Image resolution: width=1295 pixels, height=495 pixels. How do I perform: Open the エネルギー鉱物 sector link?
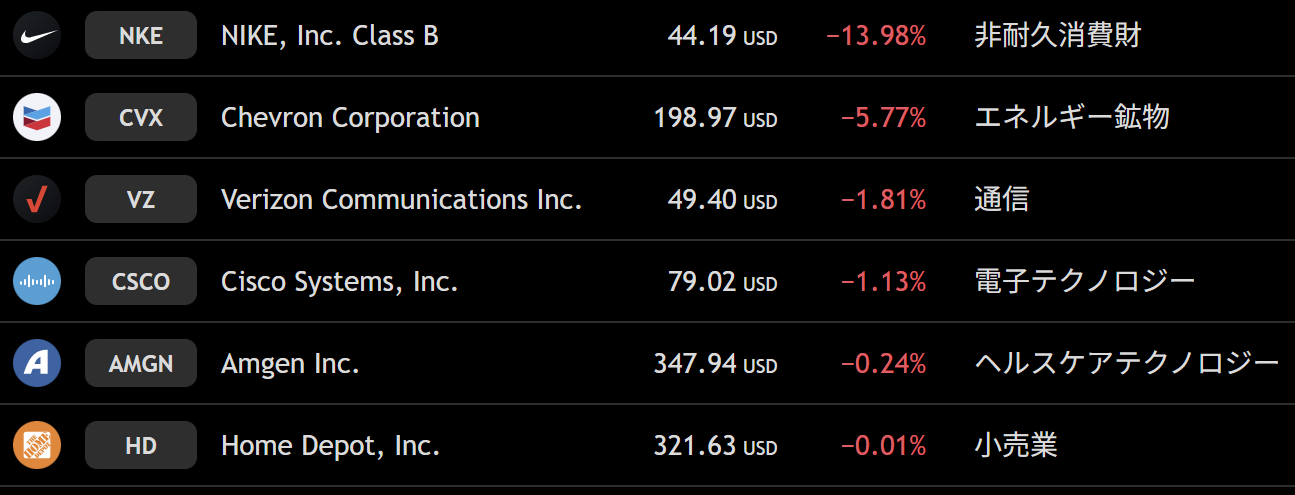pyautogui.click(x=1072, y=118)
